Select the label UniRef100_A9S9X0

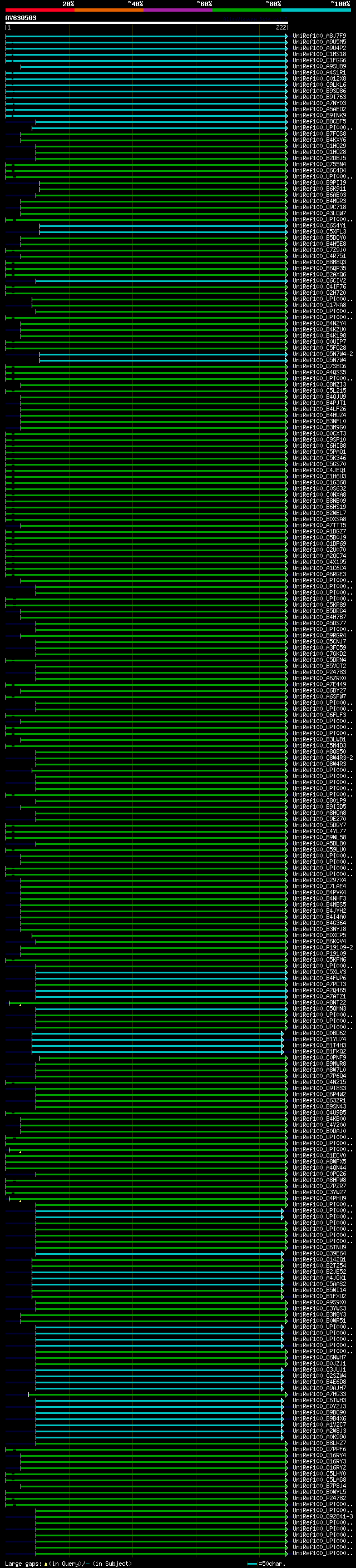point(319,1302)
